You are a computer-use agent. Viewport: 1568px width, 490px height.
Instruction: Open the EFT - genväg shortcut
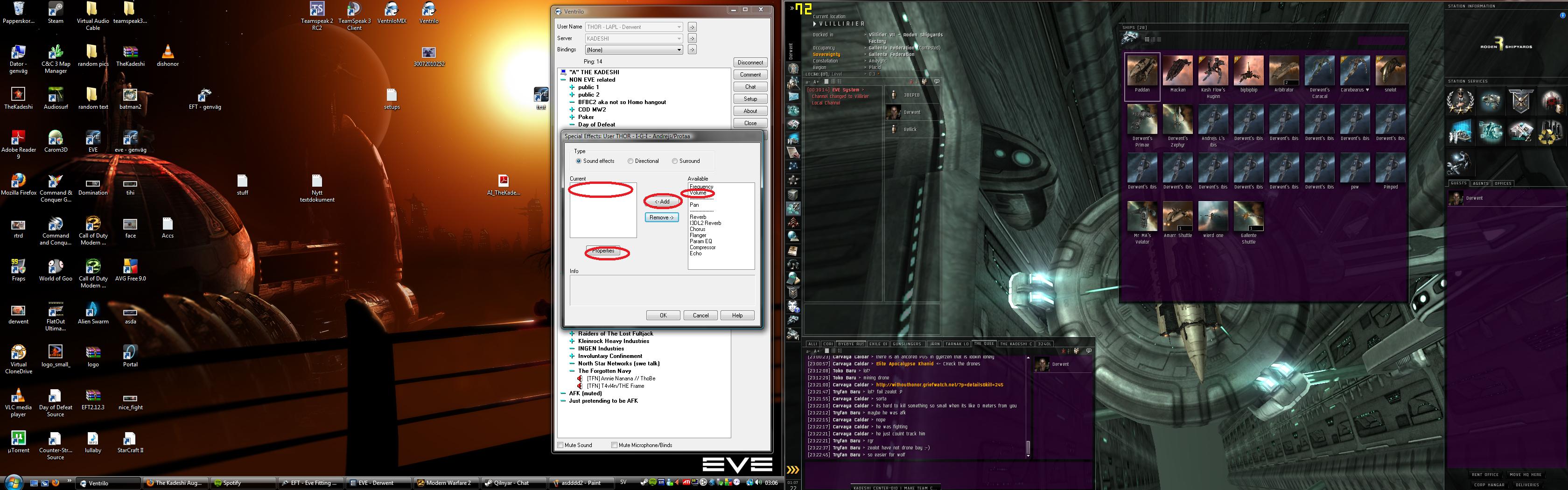[x=204, y=98]
